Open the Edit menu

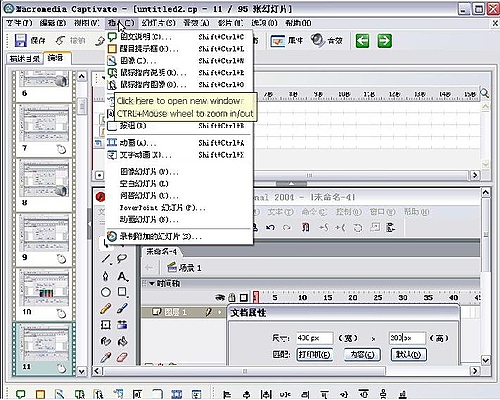[53, 23]
